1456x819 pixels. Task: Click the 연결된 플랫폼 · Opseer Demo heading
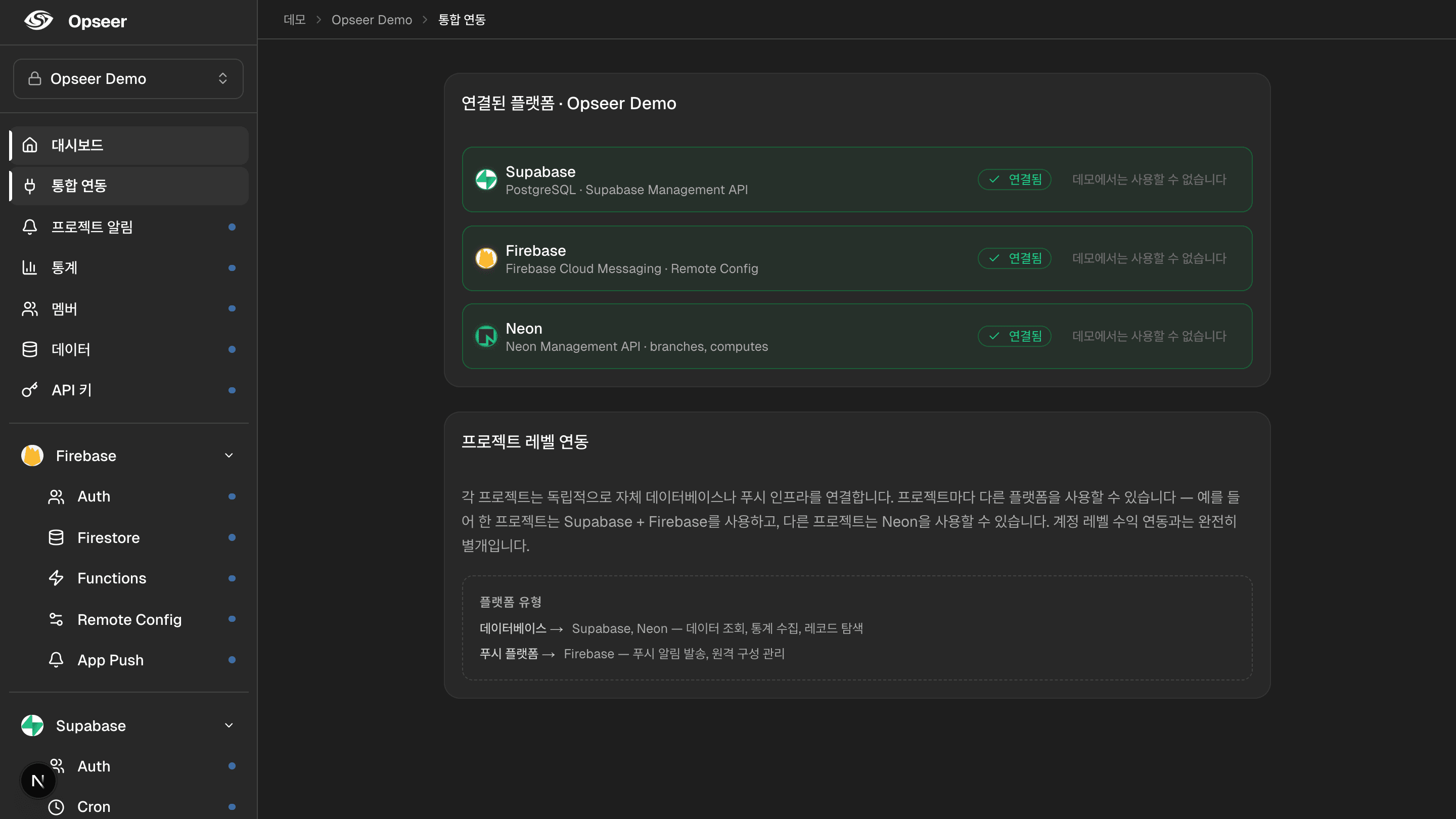click(x=569, y=104)
